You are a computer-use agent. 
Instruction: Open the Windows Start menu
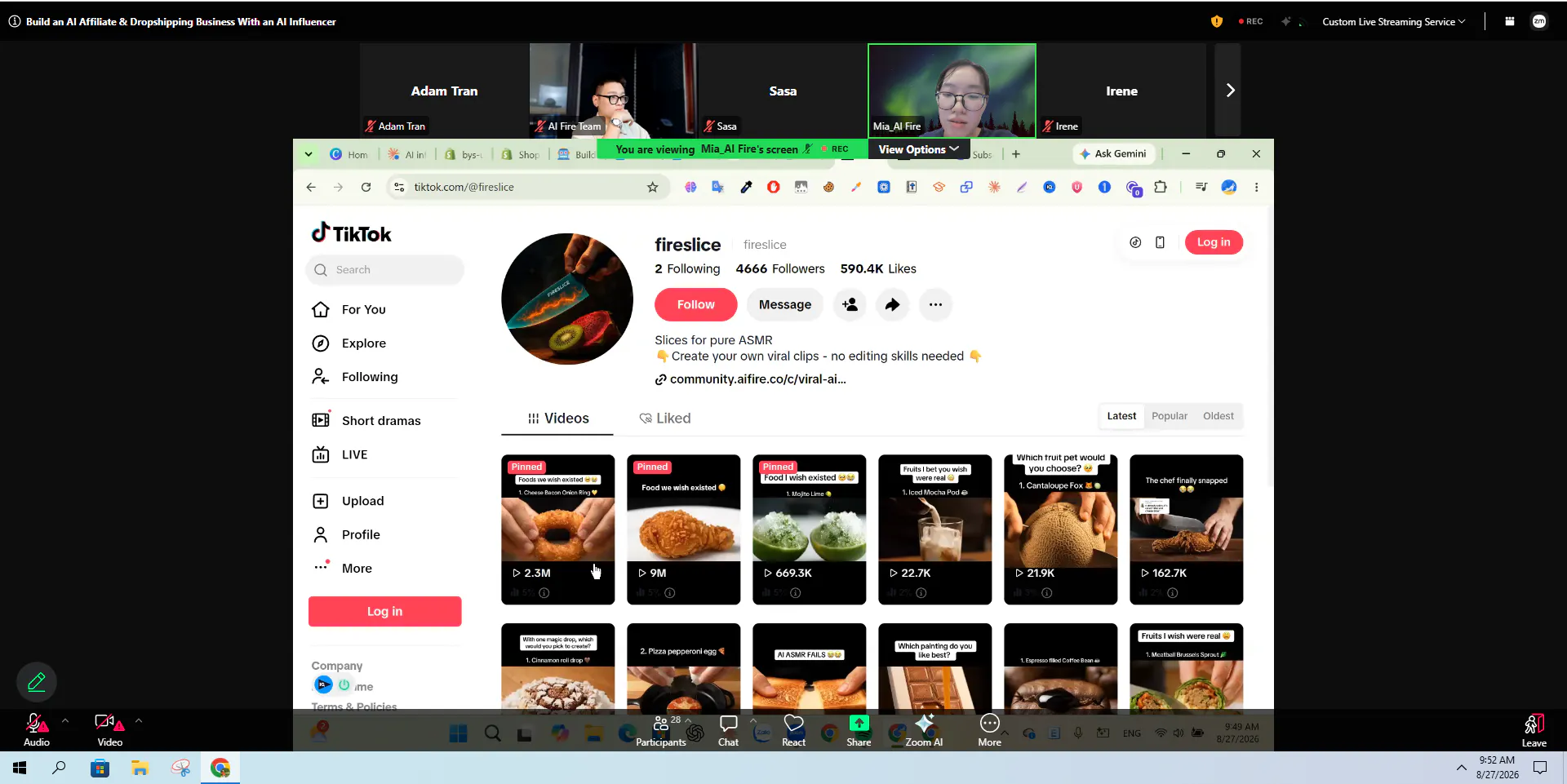point(20,768)
